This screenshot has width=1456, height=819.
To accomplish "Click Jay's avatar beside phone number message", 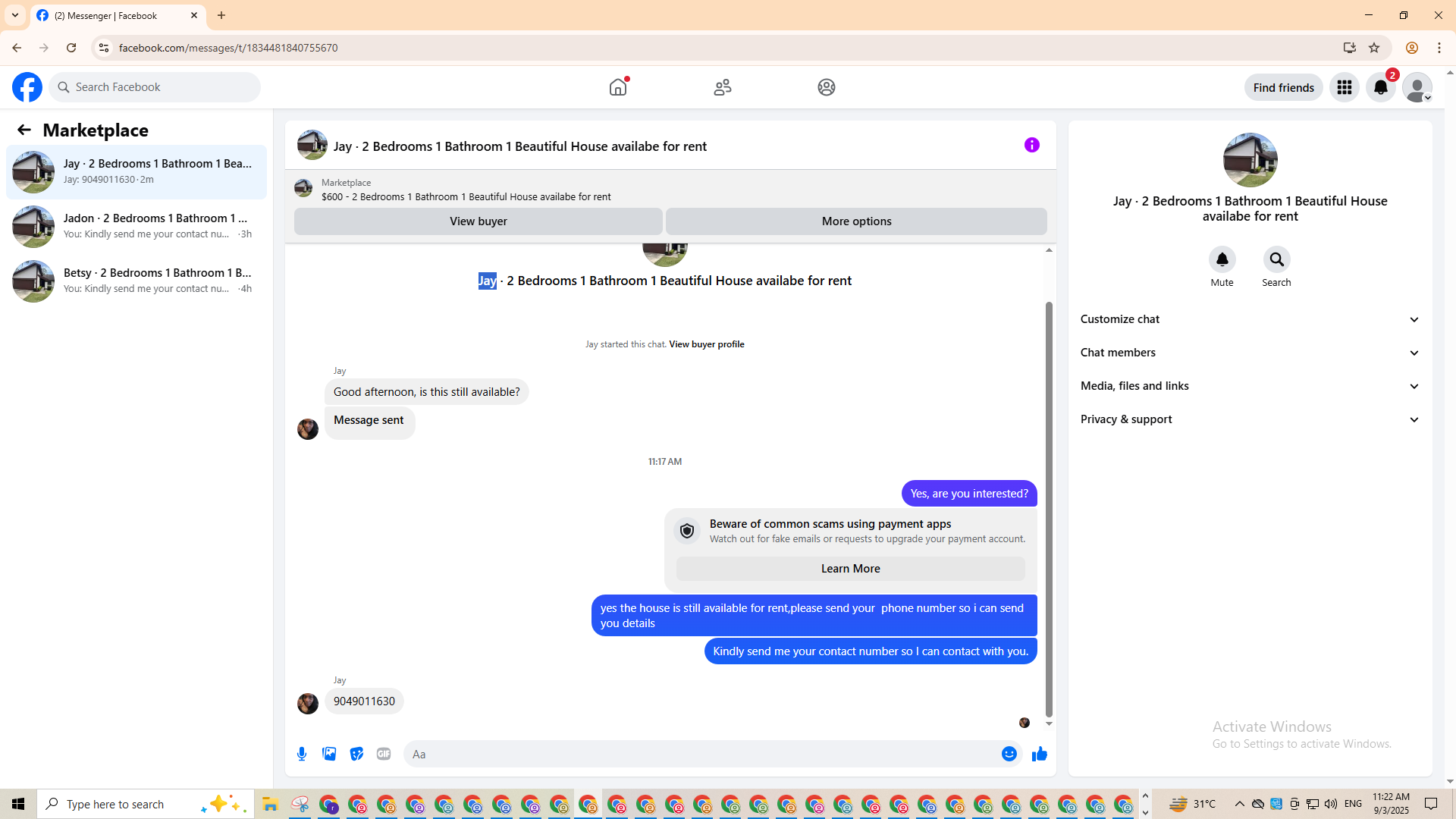I will 308,704.
